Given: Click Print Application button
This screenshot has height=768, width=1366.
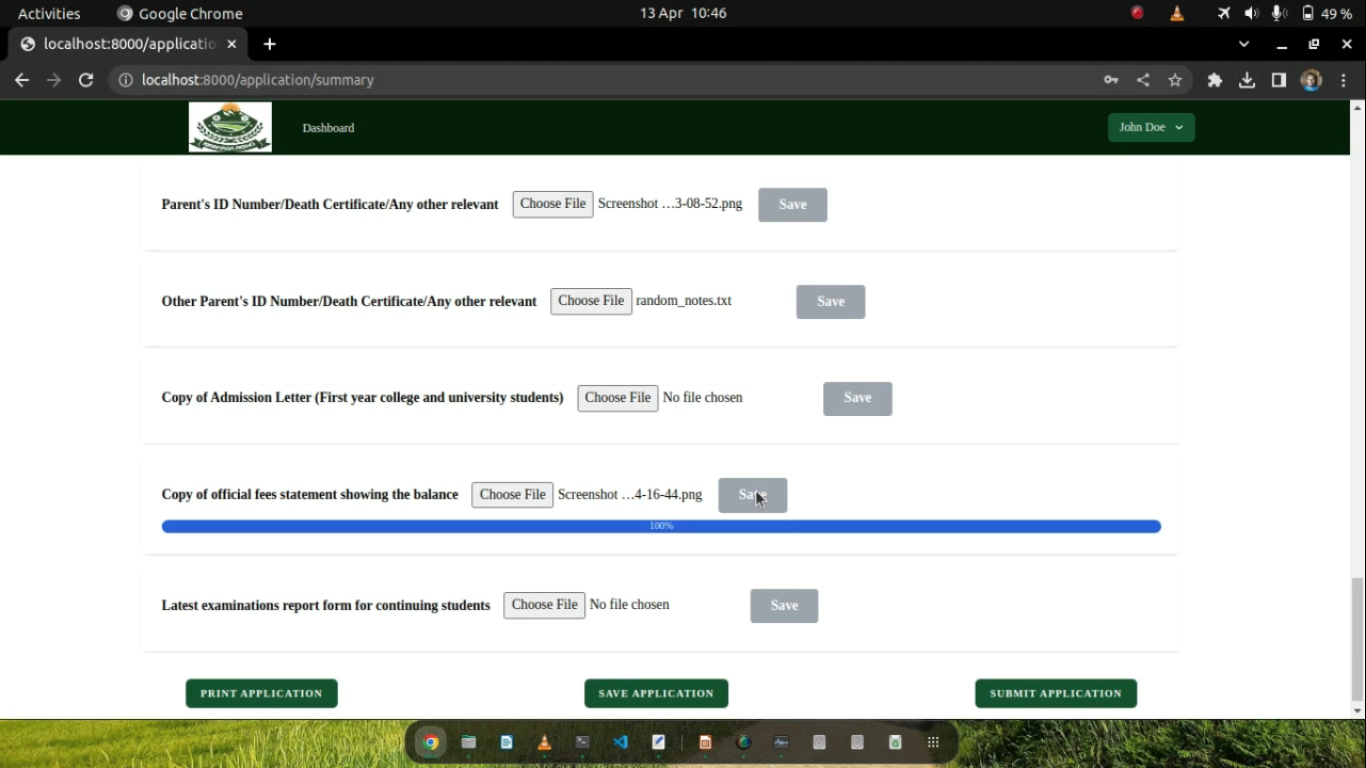Looking at the screenshot, I should pos(261,692).
